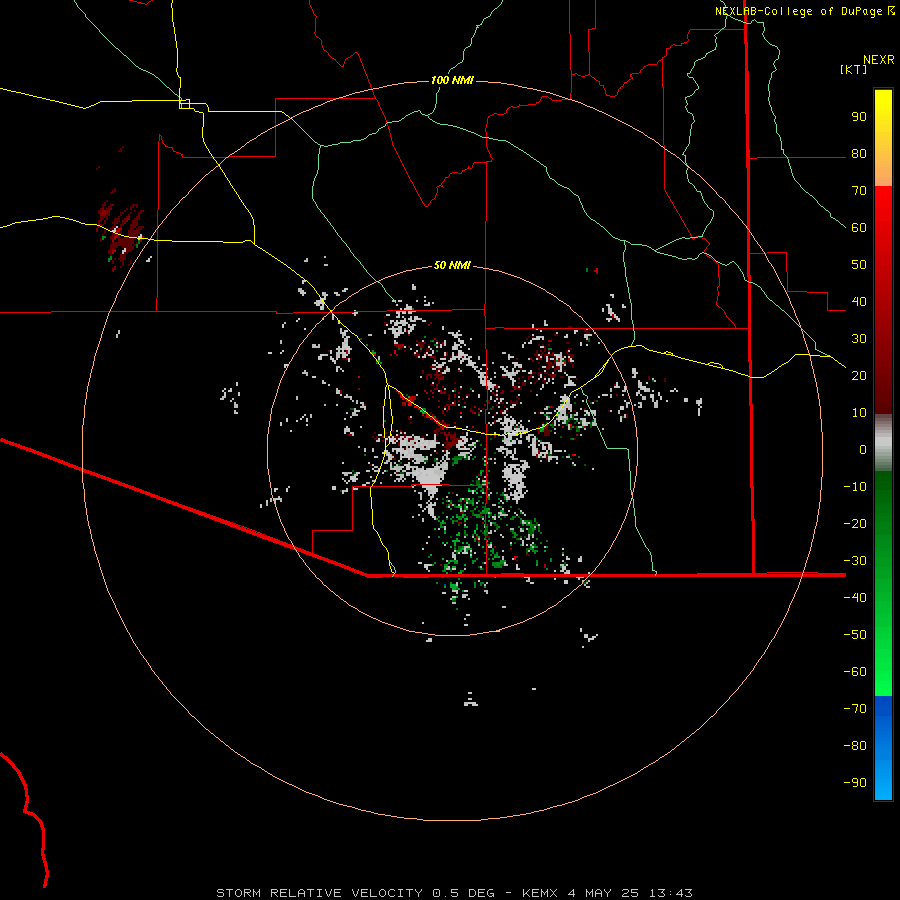Viewport: 900px width, 900px height.
Task: Click the -20 value on the velocity scale
Action: tap(855, 524)
